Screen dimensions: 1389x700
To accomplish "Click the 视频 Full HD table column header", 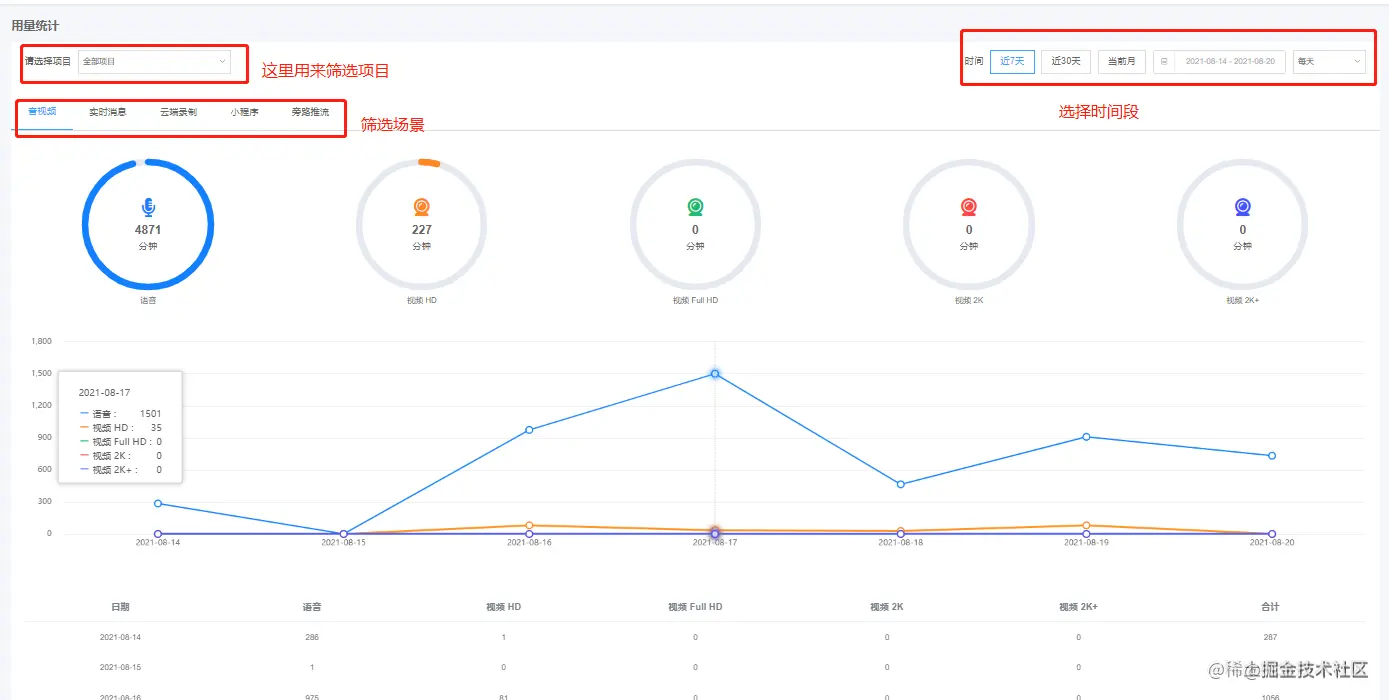I will pos(695,607).
